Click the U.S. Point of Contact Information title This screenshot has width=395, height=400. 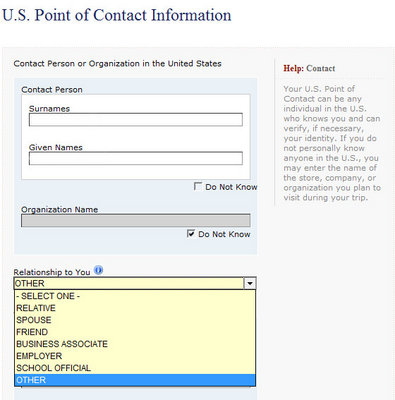pos(117,15)
